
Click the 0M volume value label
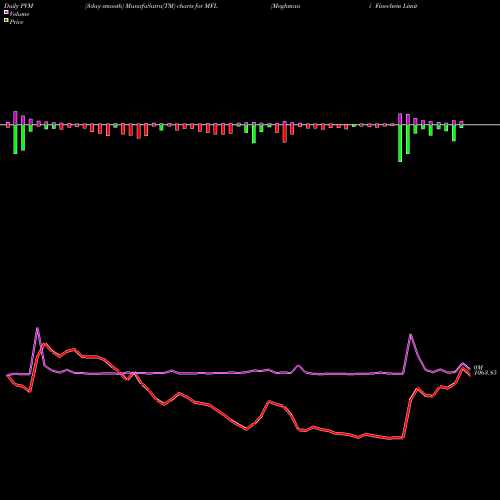[x=478, y=367]
